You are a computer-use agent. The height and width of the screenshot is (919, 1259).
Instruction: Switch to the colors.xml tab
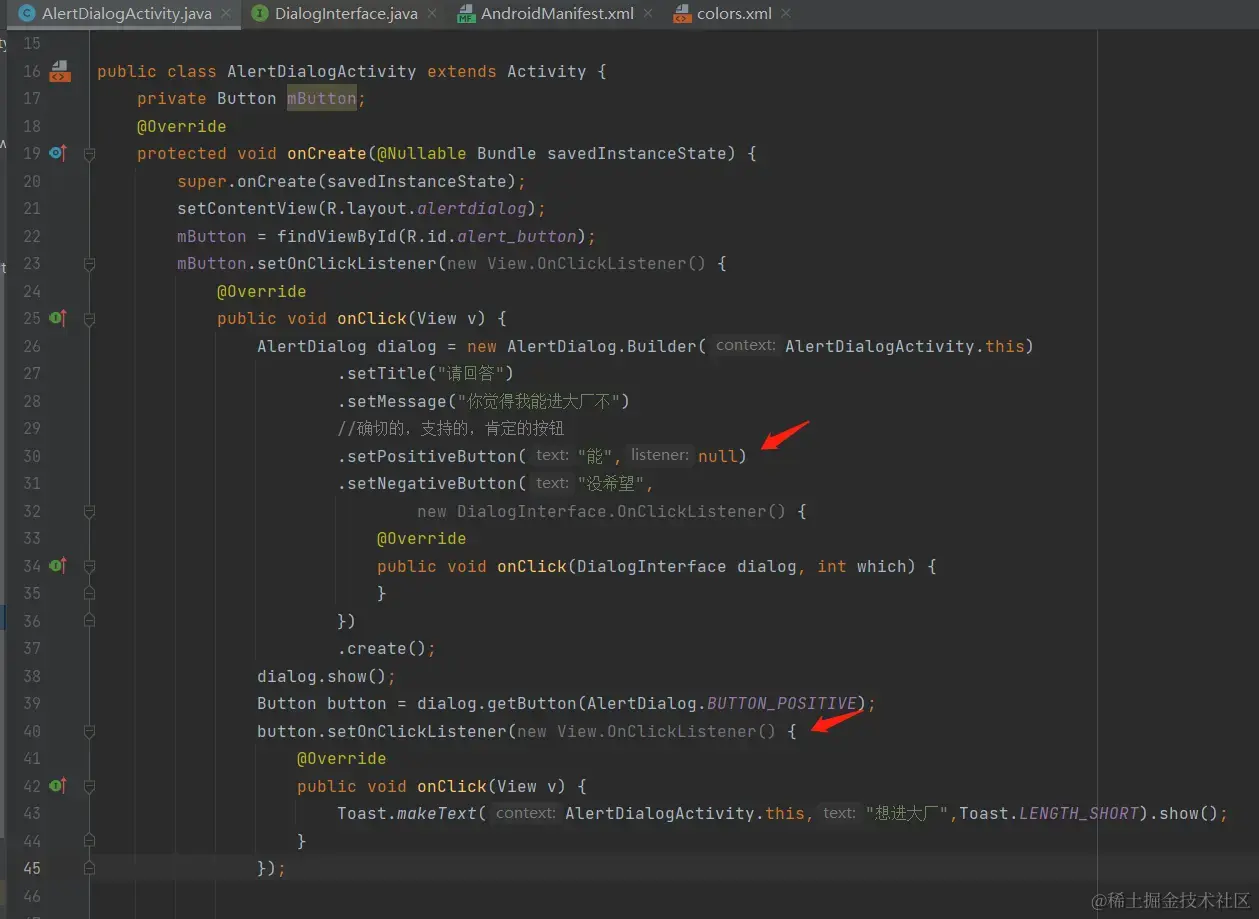[735, 14]
